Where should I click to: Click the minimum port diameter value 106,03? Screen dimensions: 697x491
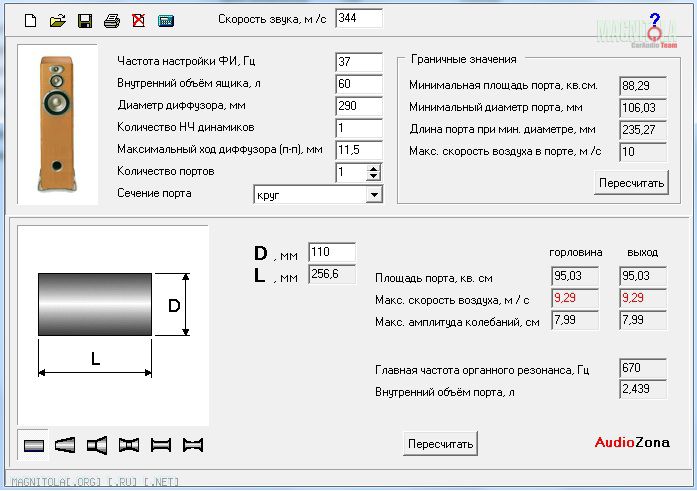pyautogui.click(x=643, y=108)
